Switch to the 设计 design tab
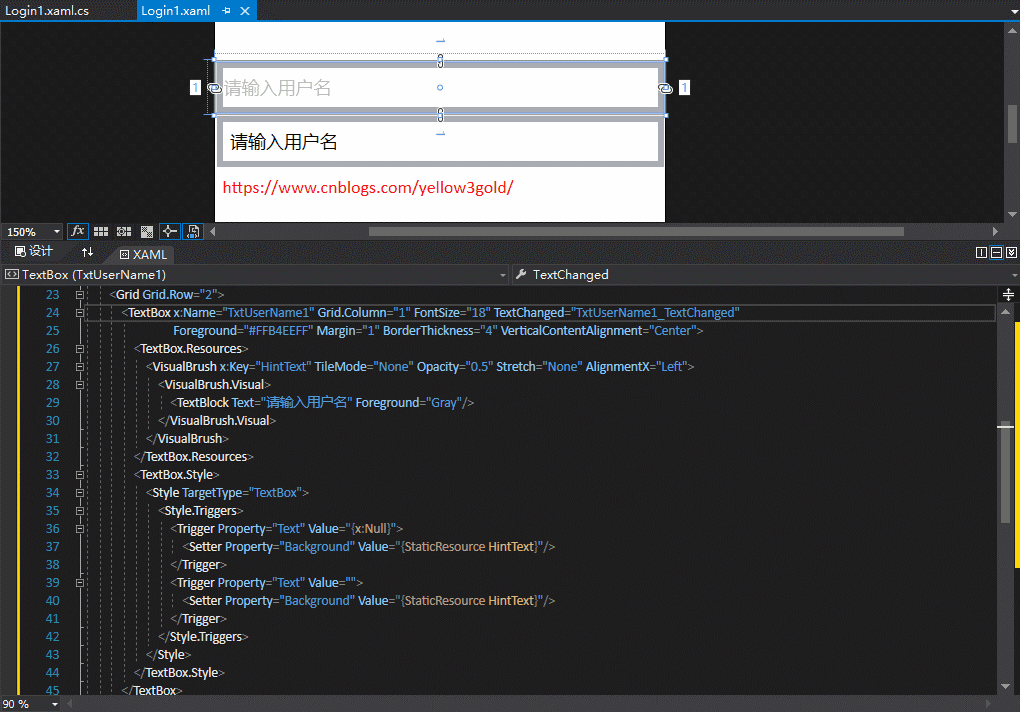 click(34, 252)
